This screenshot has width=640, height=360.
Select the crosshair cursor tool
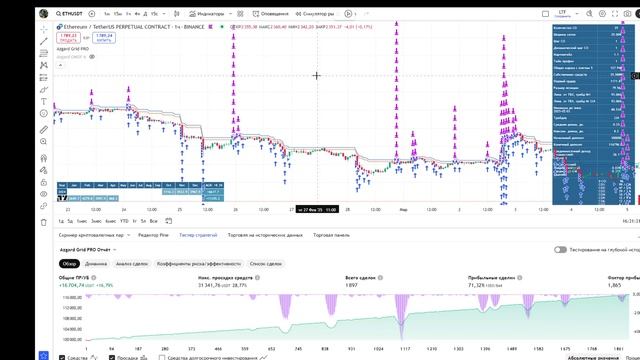44,29
